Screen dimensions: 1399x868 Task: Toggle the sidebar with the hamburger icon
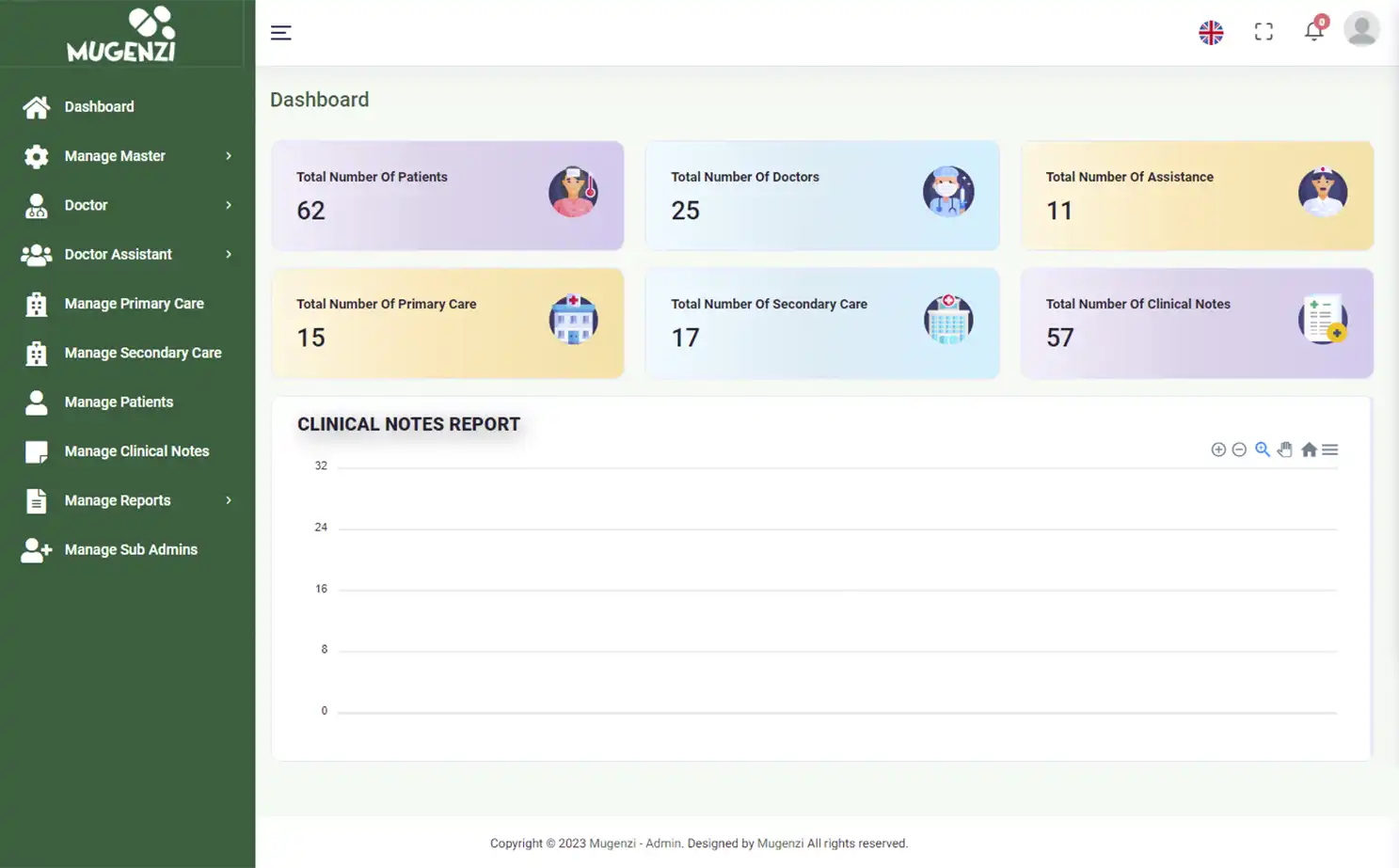[x=280, y=31]
